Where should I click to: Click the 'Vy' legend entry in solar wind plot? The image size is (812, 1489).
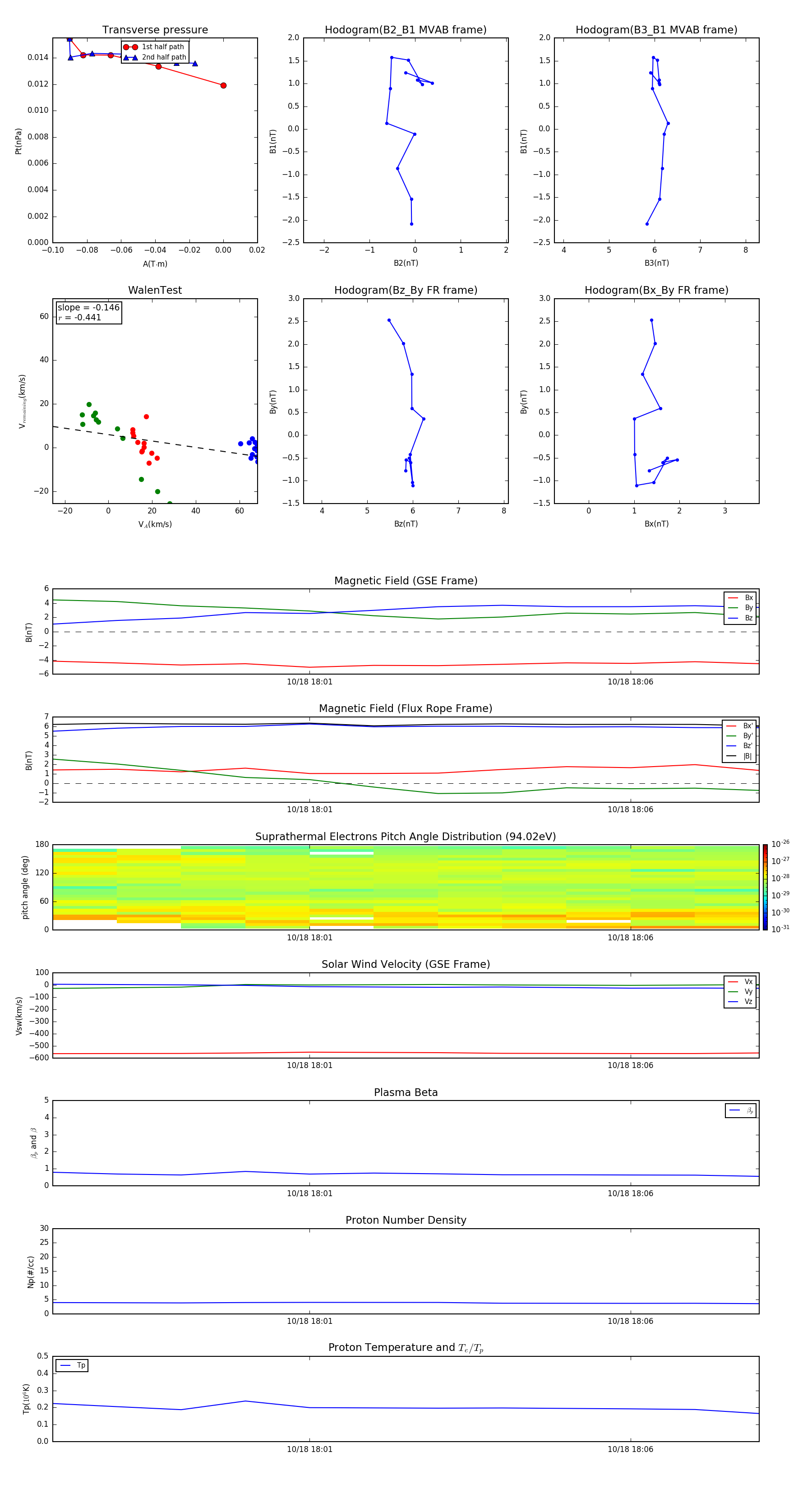(740, 992)
